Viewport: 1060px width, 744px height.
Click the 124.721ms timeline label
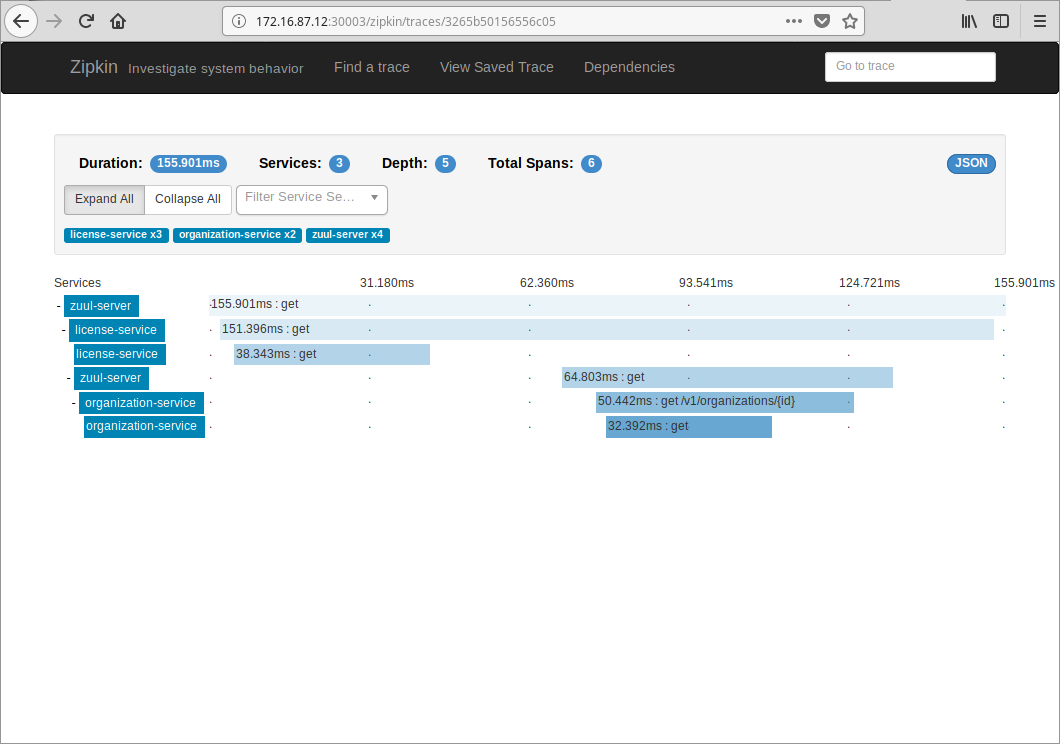tap(869, 283)
